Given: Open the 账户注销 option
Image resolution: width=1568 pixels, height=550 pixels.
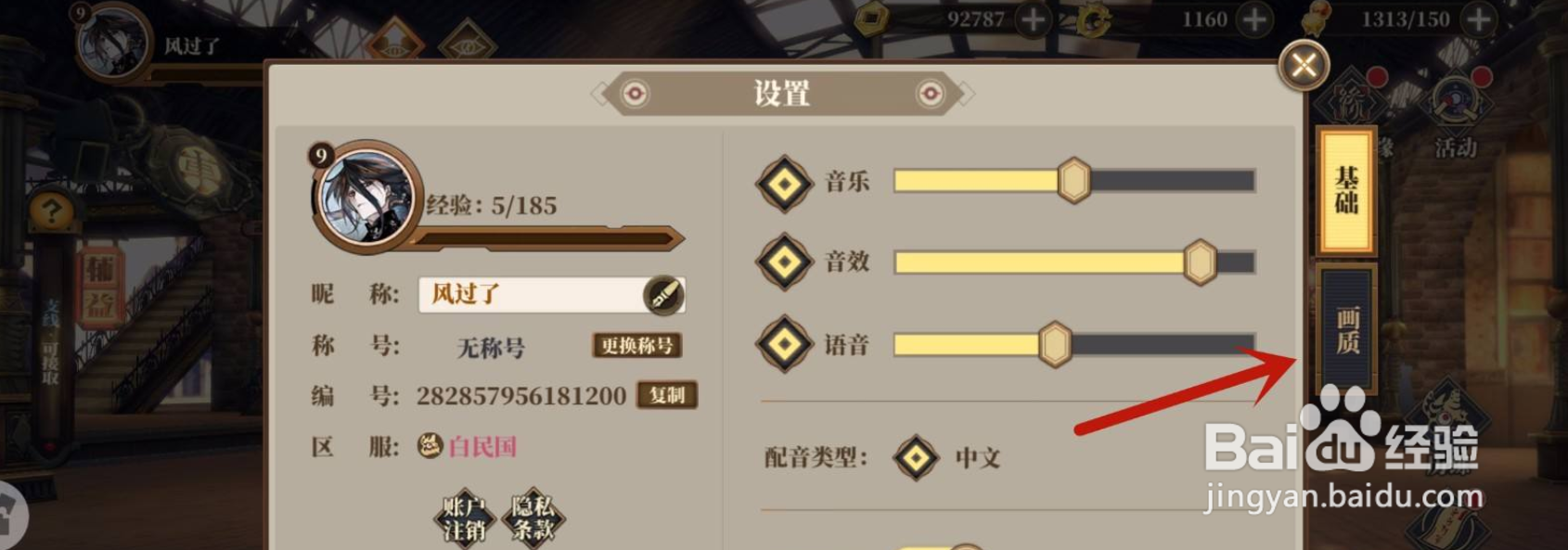Looking at the screenshot, I should coord(464,518).
